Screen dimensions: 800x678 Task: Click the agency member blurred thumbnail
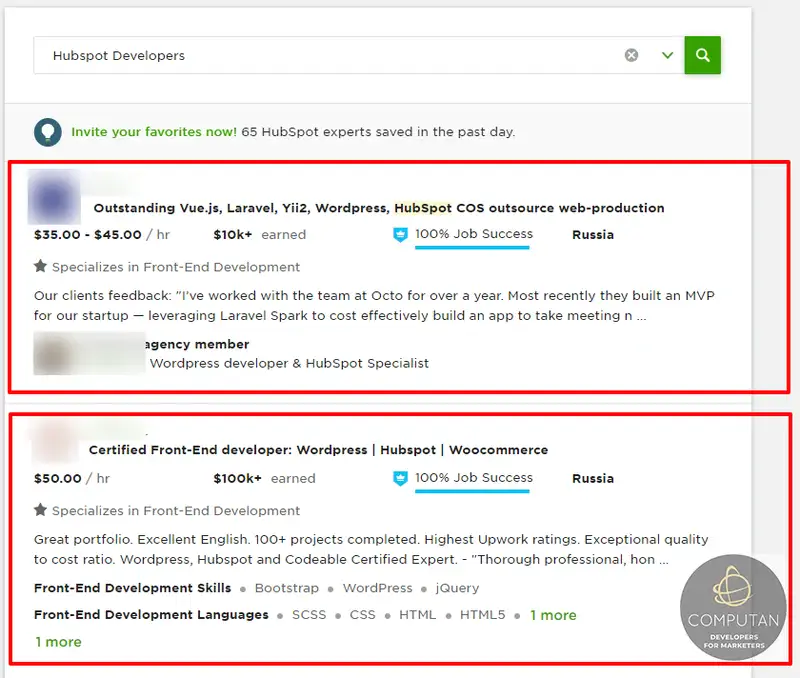coord(89,353)
